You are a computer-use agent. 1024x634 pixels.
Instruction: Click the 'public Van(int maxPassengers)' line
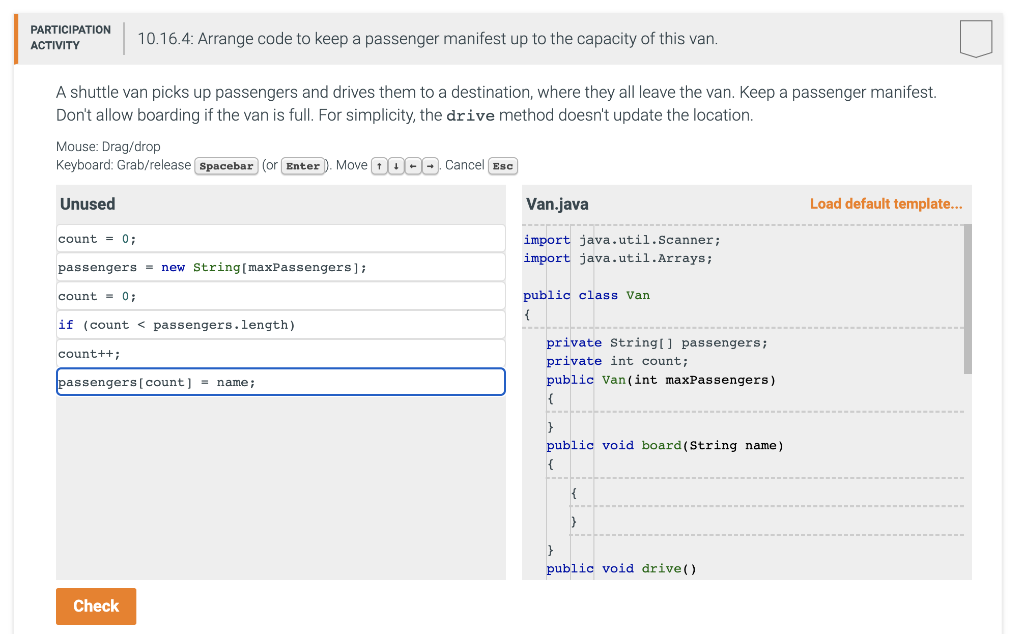(x=661, y=380)
